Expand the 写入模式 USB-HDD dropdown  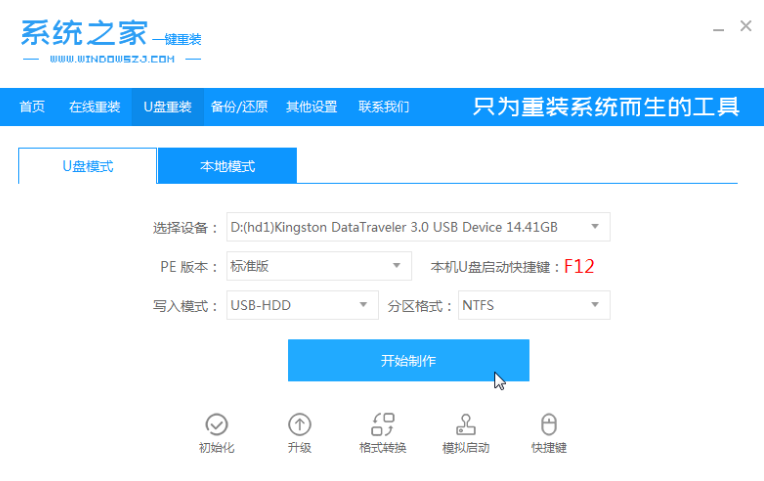click(x=302, y=305)
